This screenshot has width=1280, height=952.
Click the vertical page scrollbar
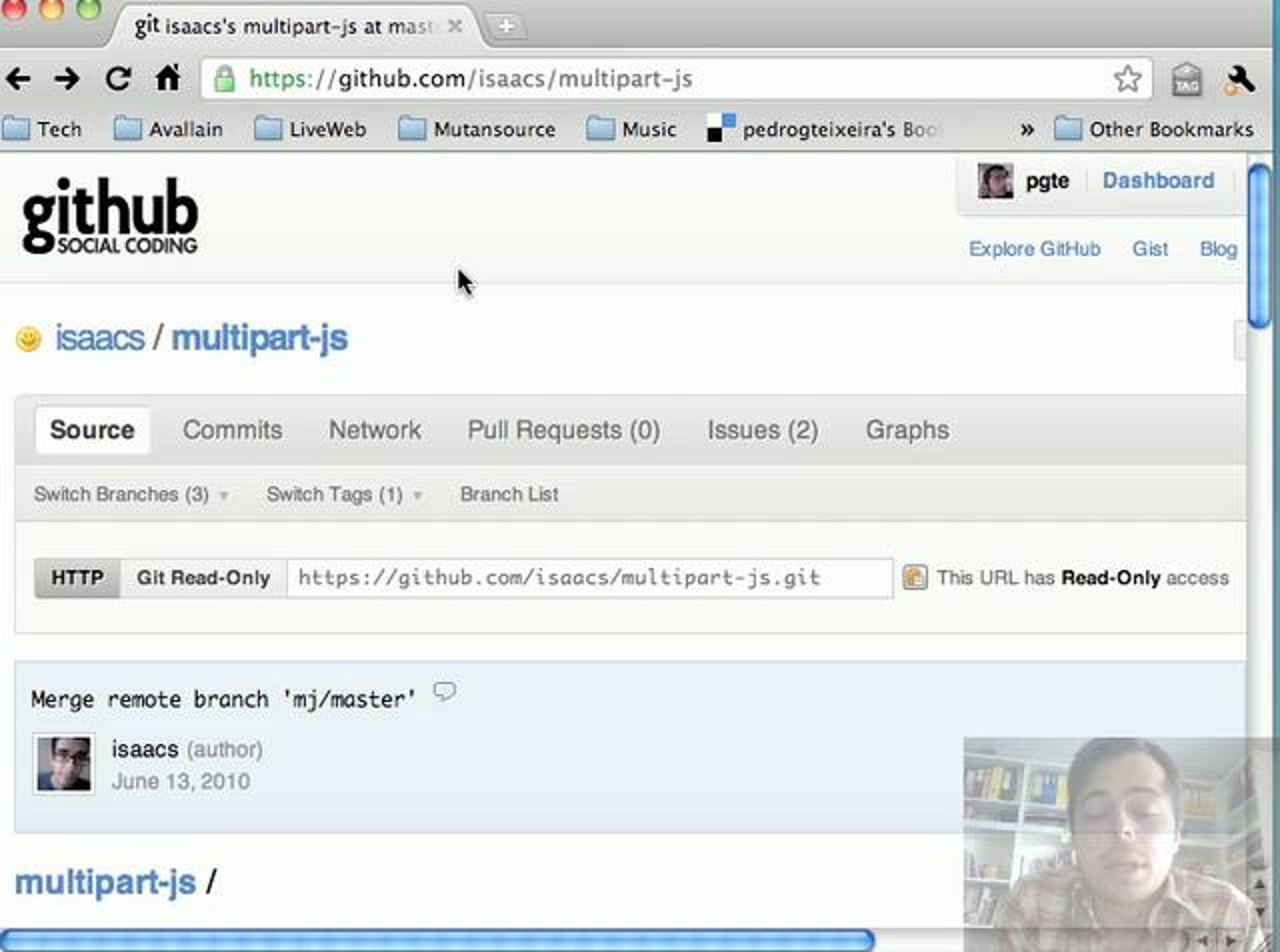pyautogui.click(x=1259, y=246)
